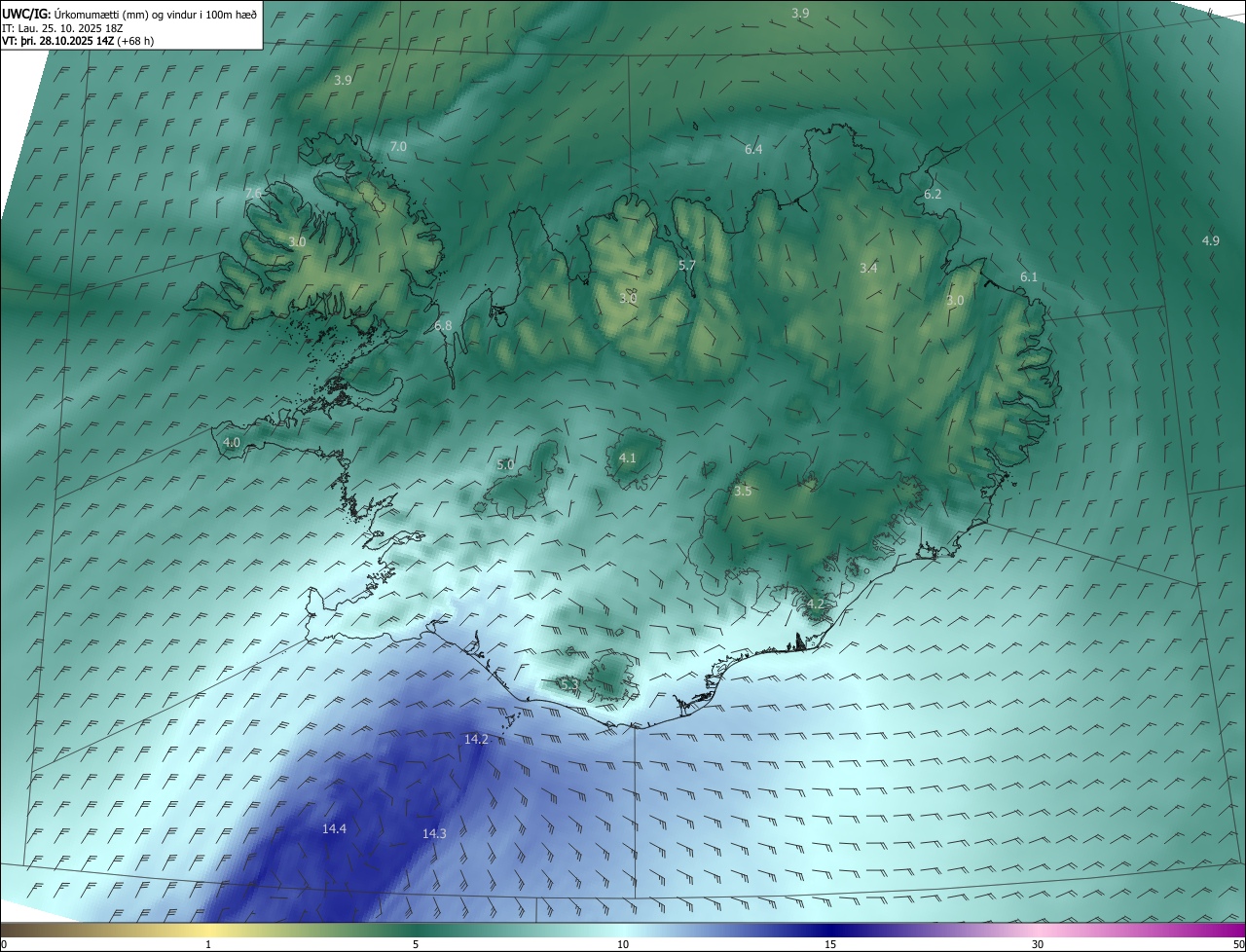Click the "IT: Lau. 25. 10. 2025 18Z" line
This screenshot has width=1246, height=952.
coord(62,28)
